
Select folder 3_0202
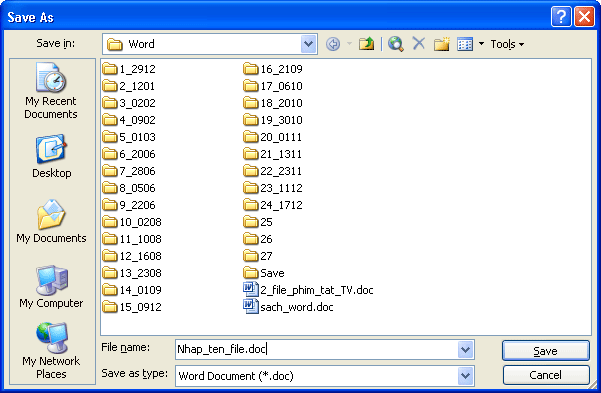(x=129, y=103)
